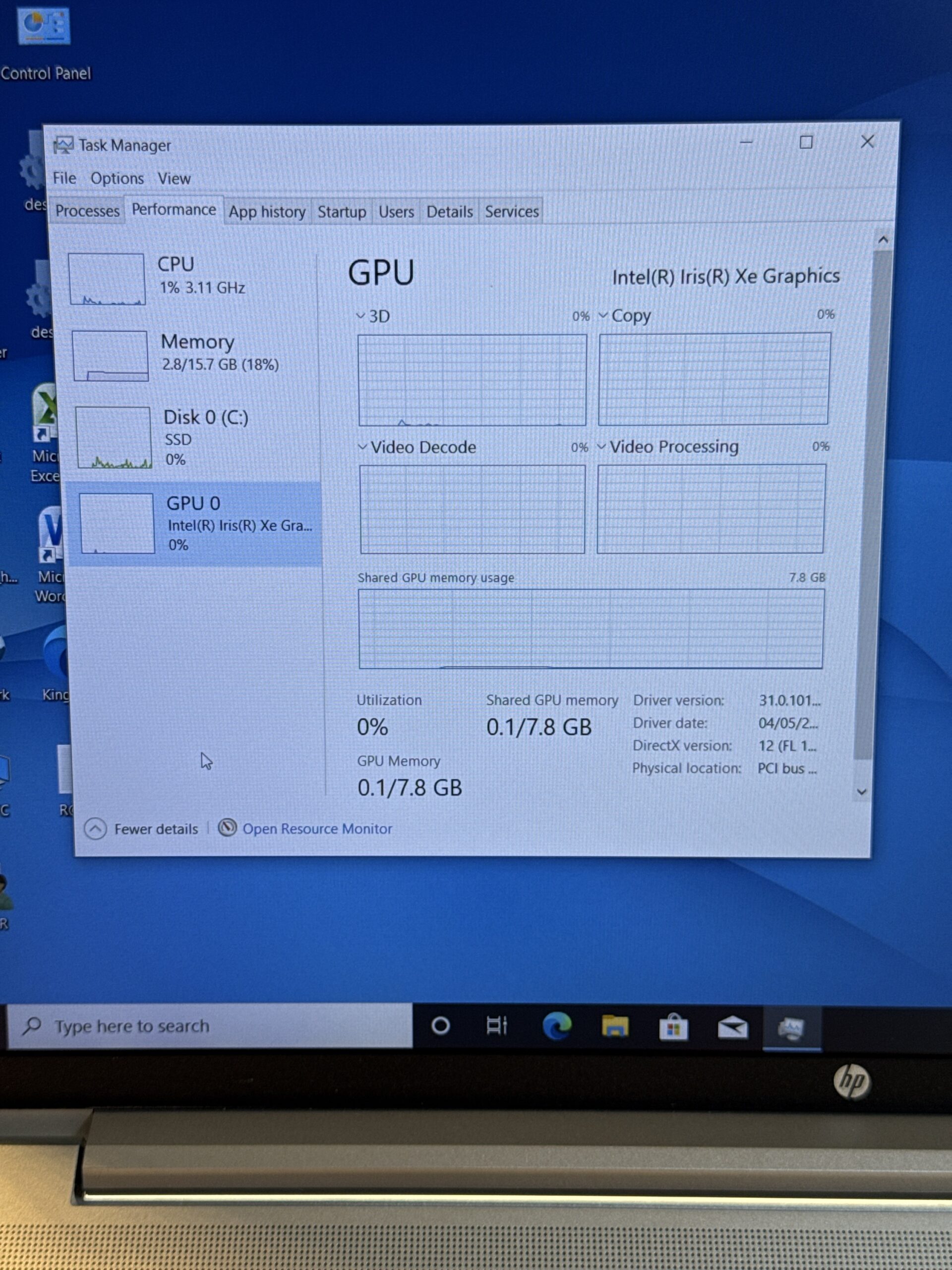Open Control Panel desktop icon
Viewport: 952px width, 1270px height.
(45, 43)
